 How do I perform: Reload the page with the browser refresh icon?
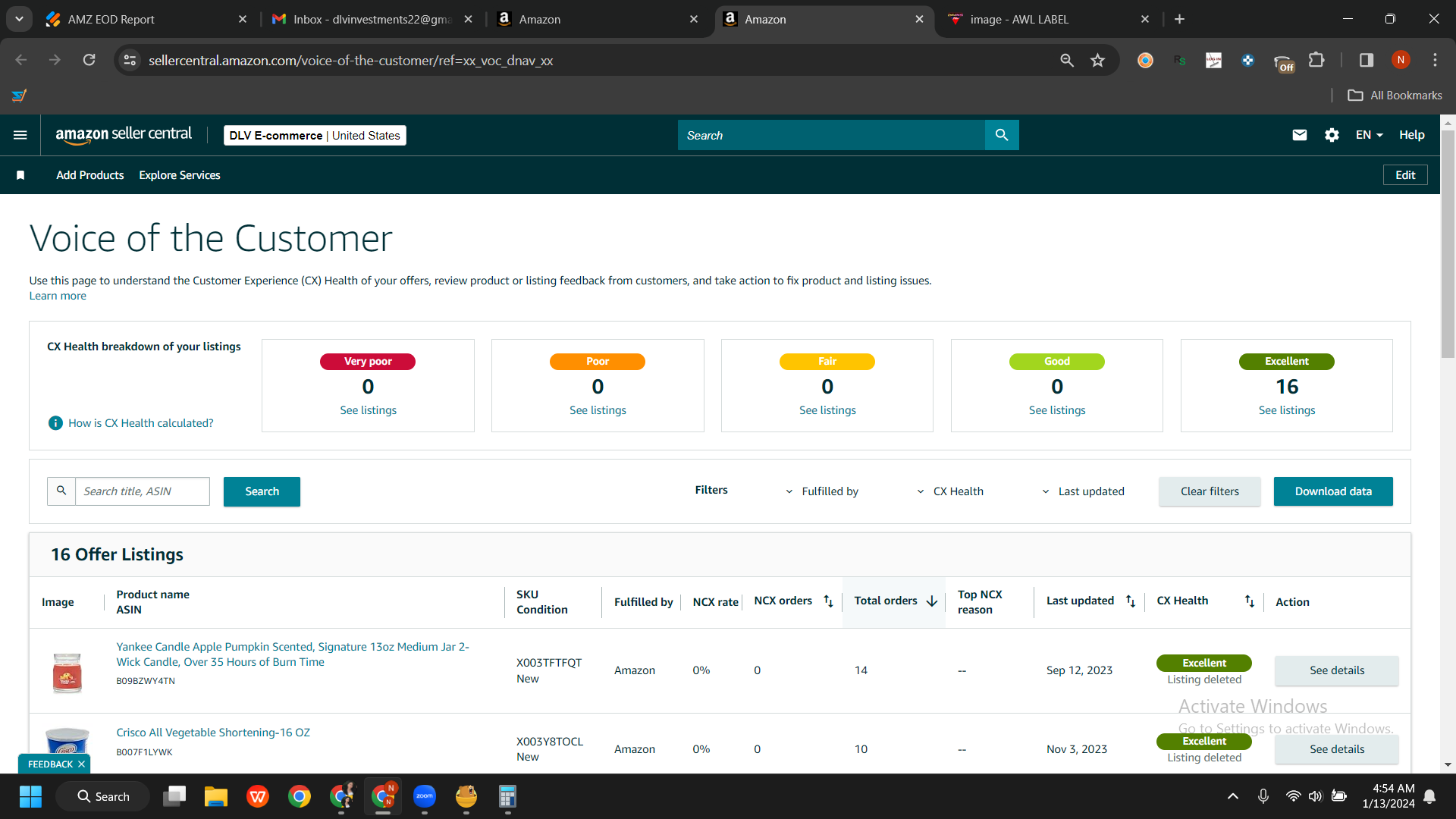(89, 60)
